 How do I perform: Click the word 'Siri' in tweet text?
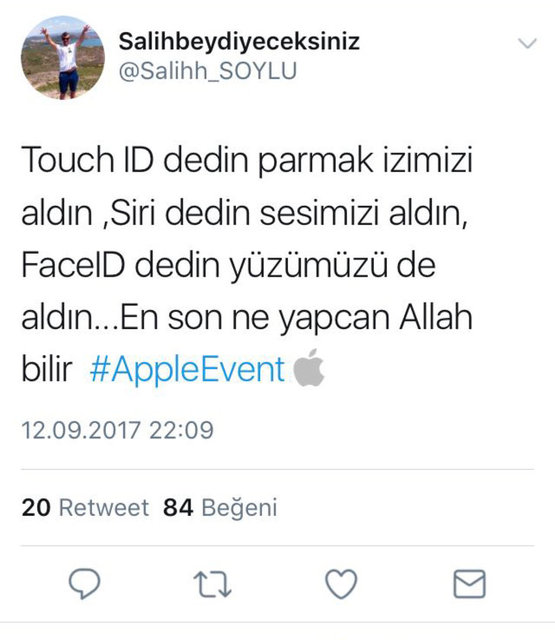coord(133,212)
